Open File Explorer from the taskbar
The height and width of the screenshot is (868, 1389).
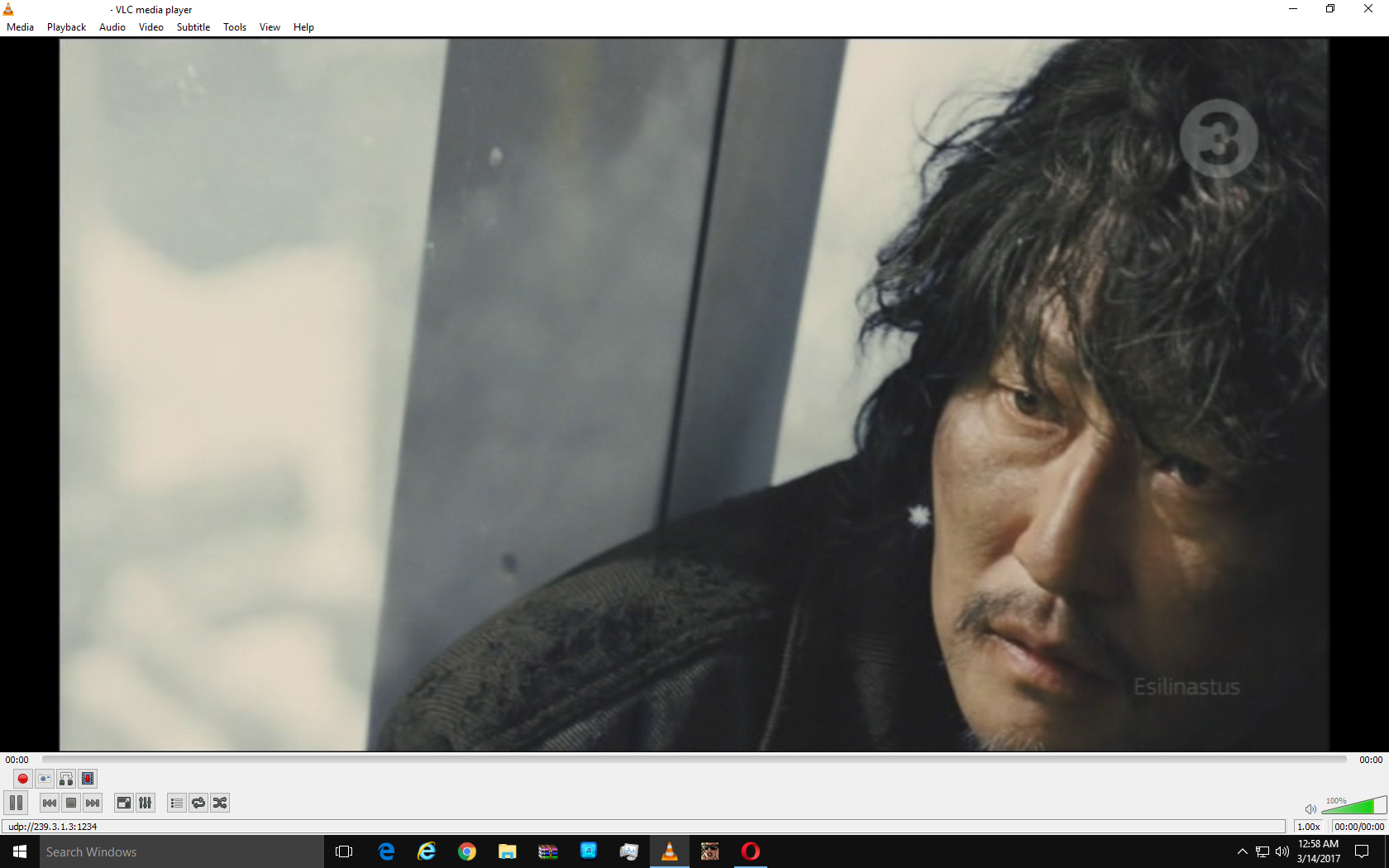tap(508, 851)
